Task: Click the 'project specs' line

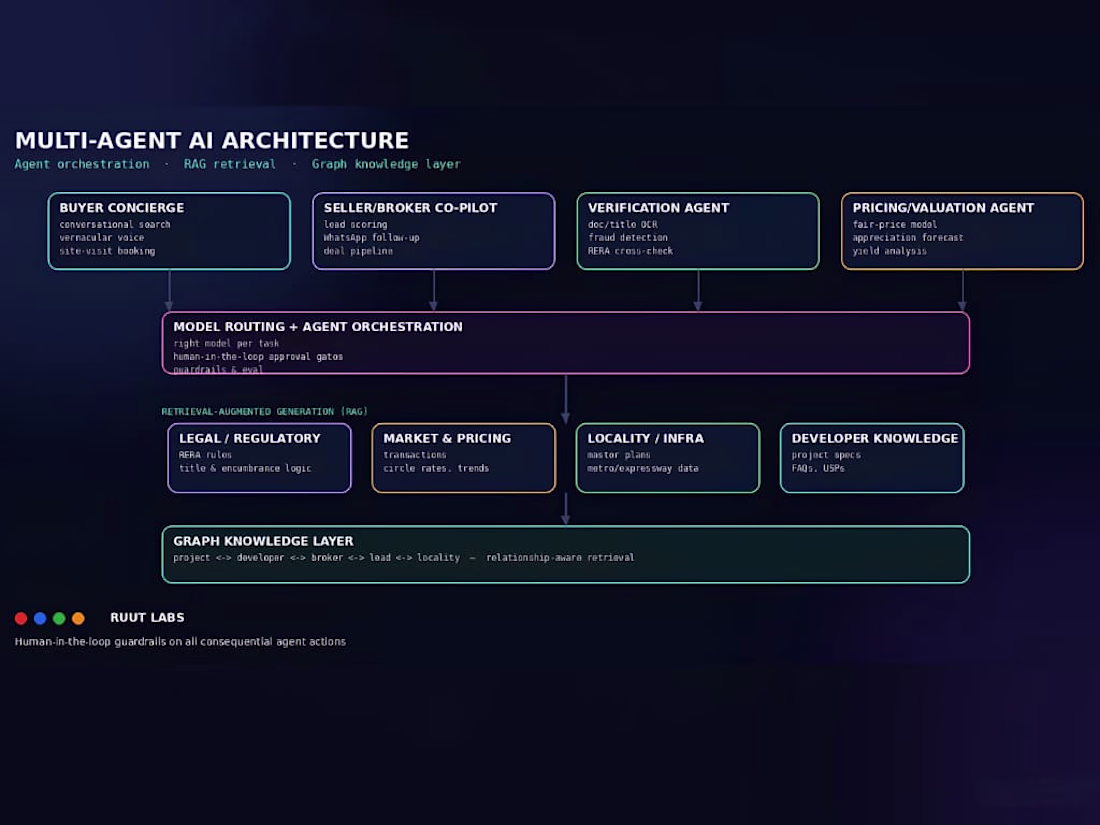Action: pos(826,455)
